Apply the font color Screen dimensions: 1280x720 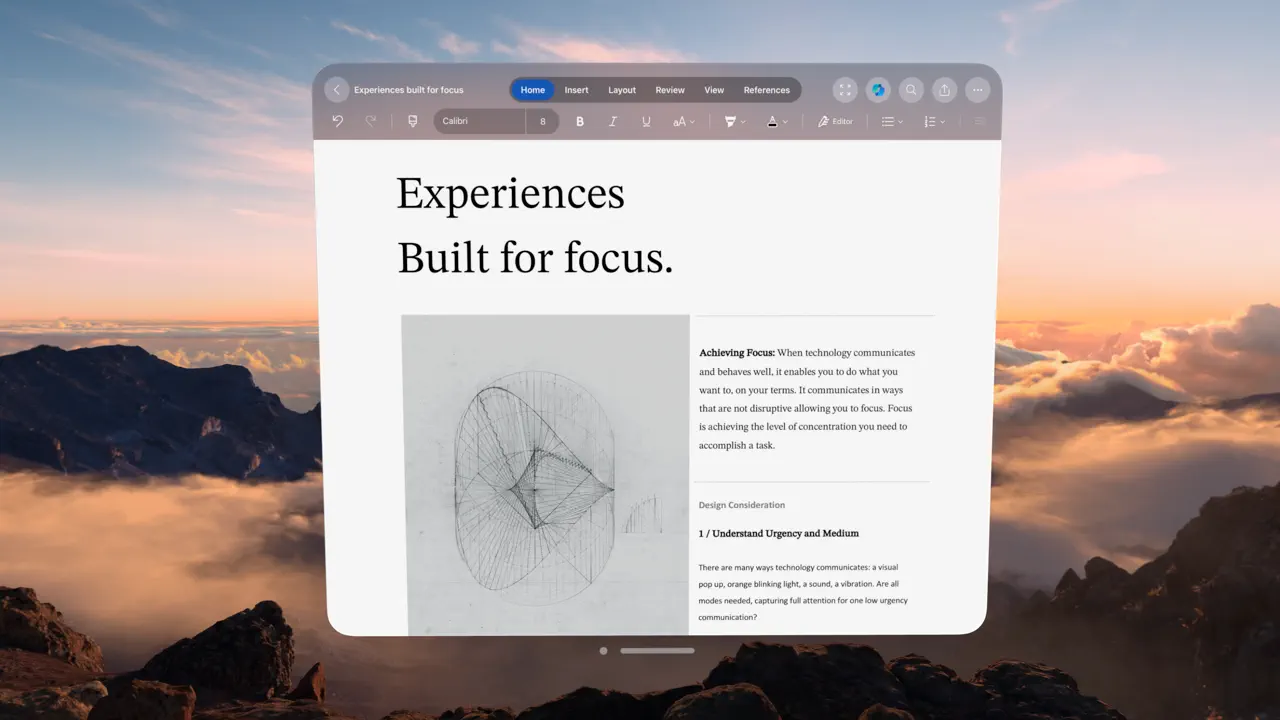[772, 121]
